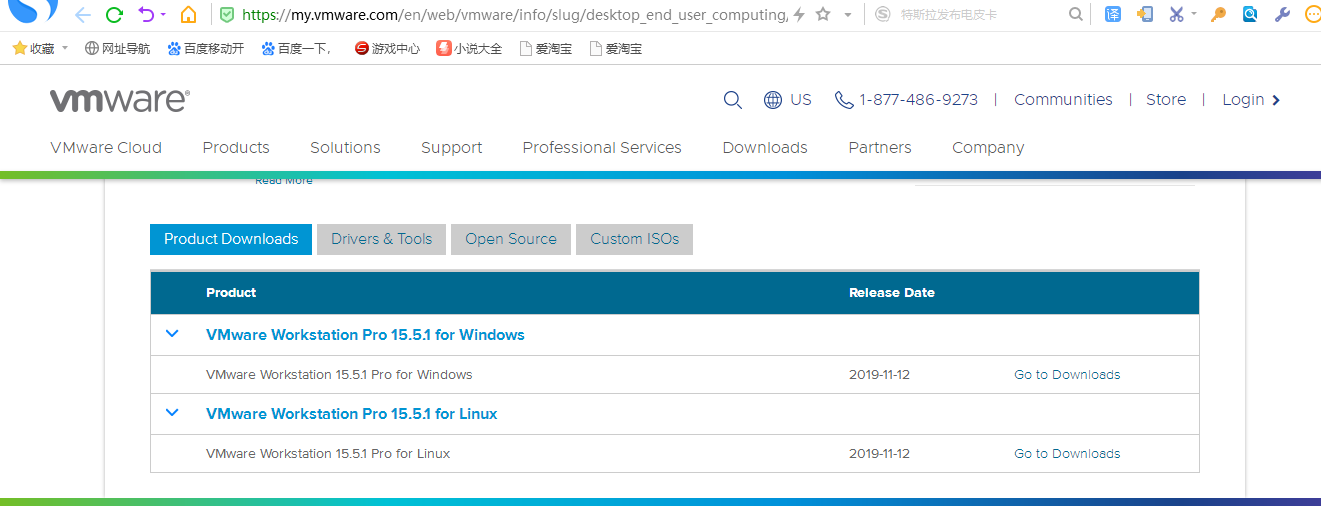
Task: Select the Product Downloads tab
Action: point(231,239)
